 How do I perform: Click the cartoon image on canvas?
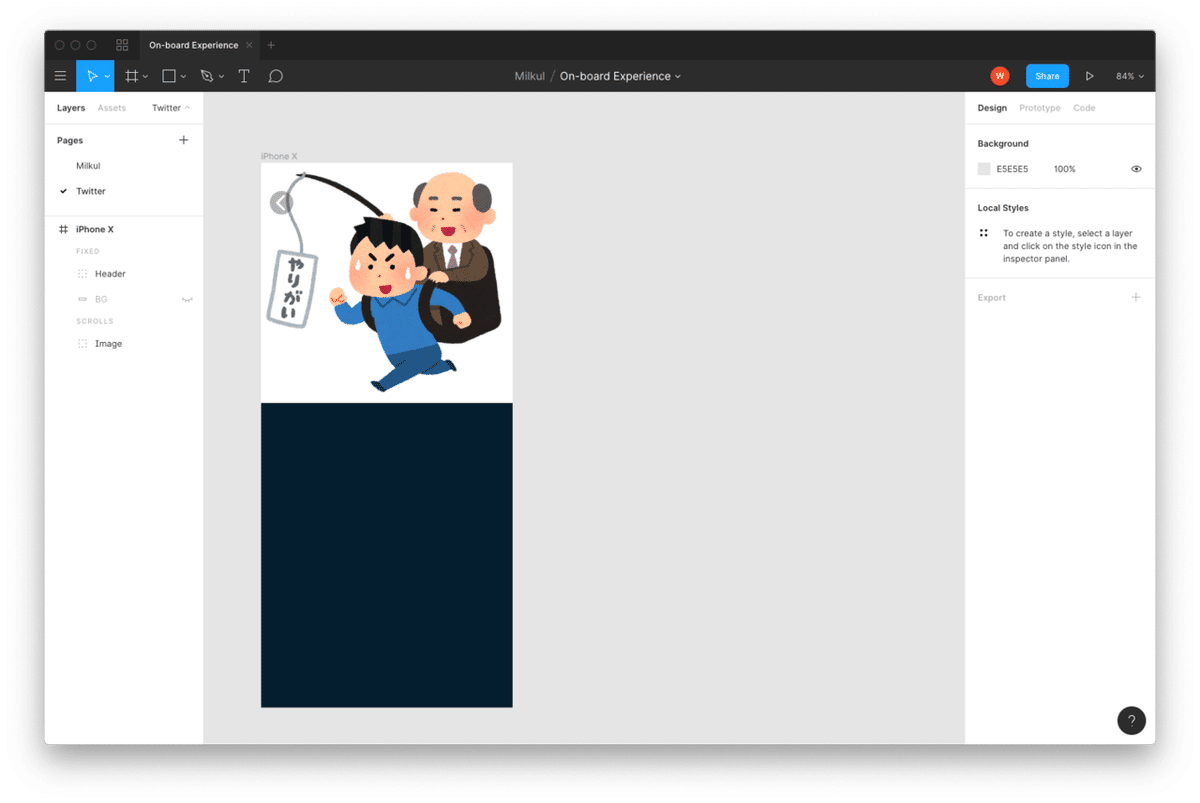[386, 283]
